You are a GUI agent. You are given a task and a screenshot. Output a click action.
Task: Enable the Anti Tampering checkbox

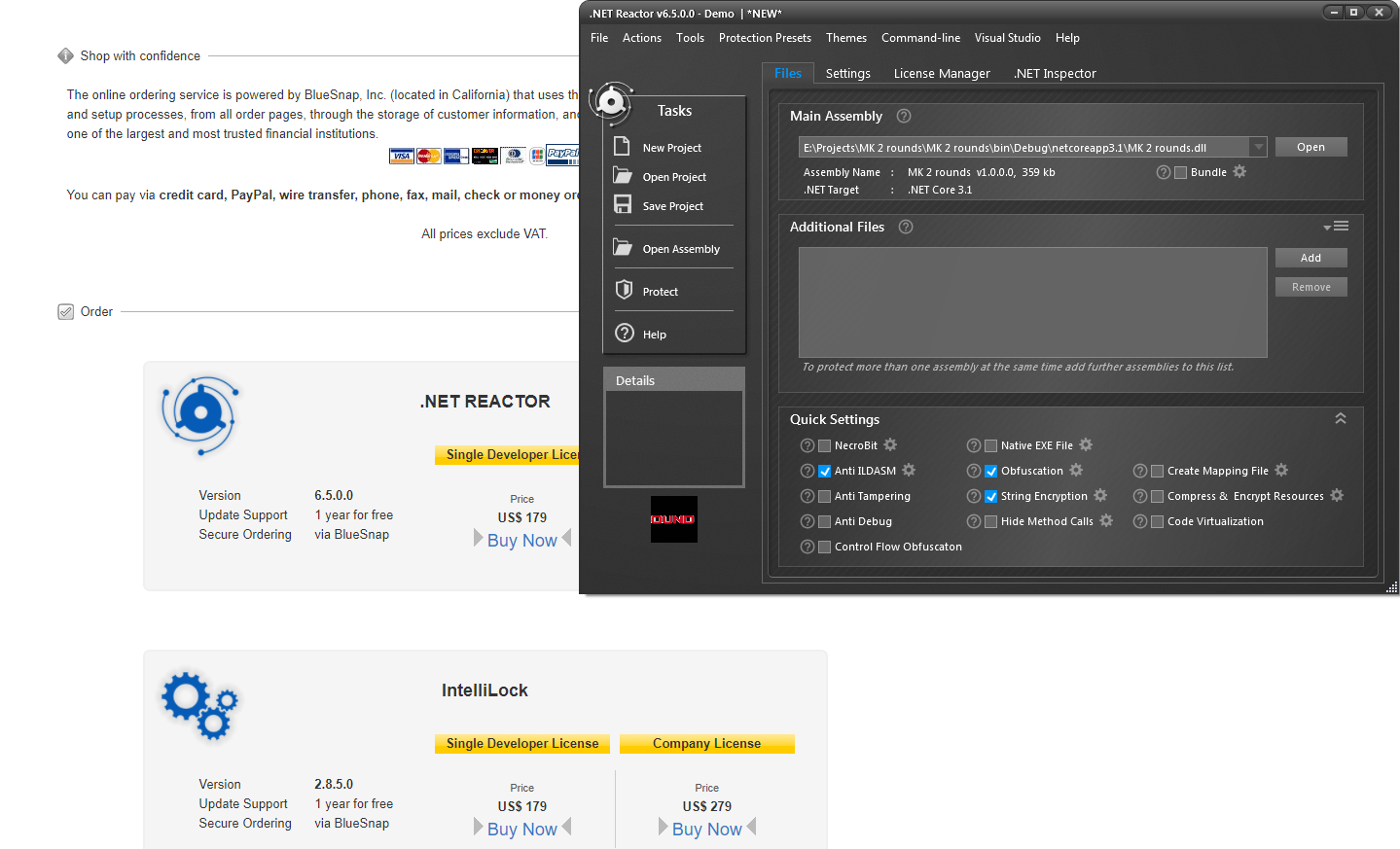click(x=825, y=496)
